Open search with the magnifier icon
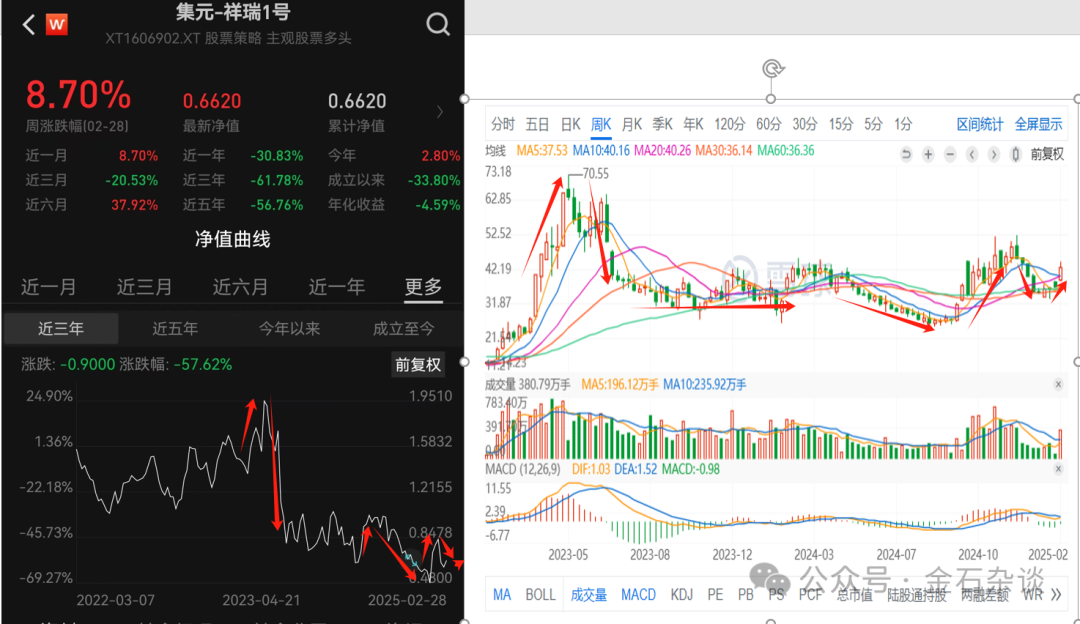Screen dimensions: 1080x624 click(438, 25)
